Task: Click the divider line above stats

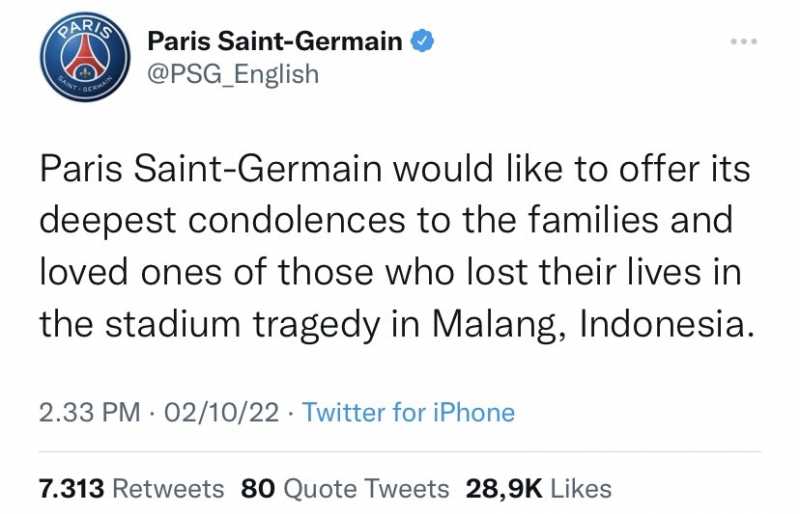Action: [x=400, y=451]
